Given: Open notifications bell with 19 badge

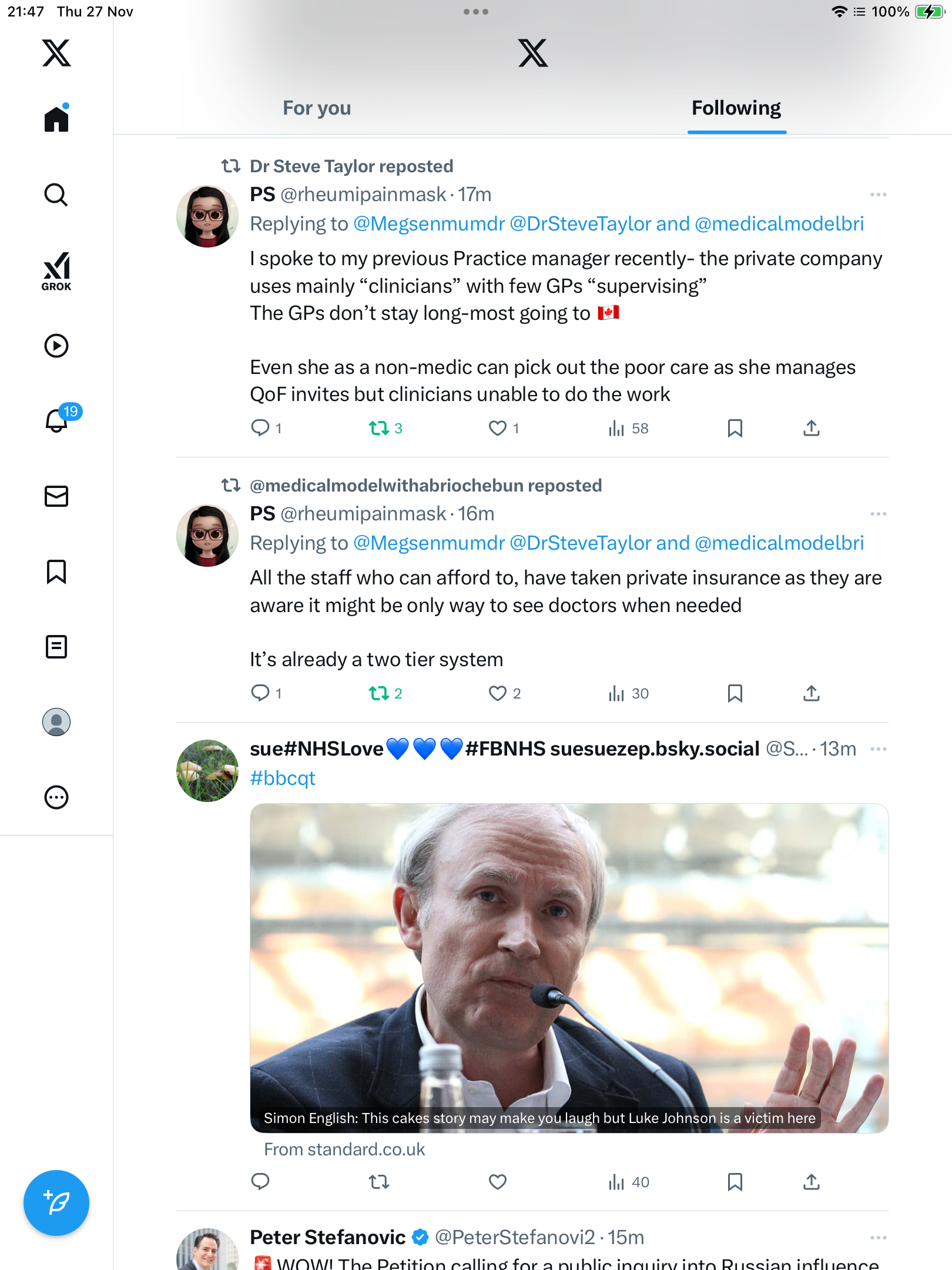Looking at the screenshot, I should (58, 420).
